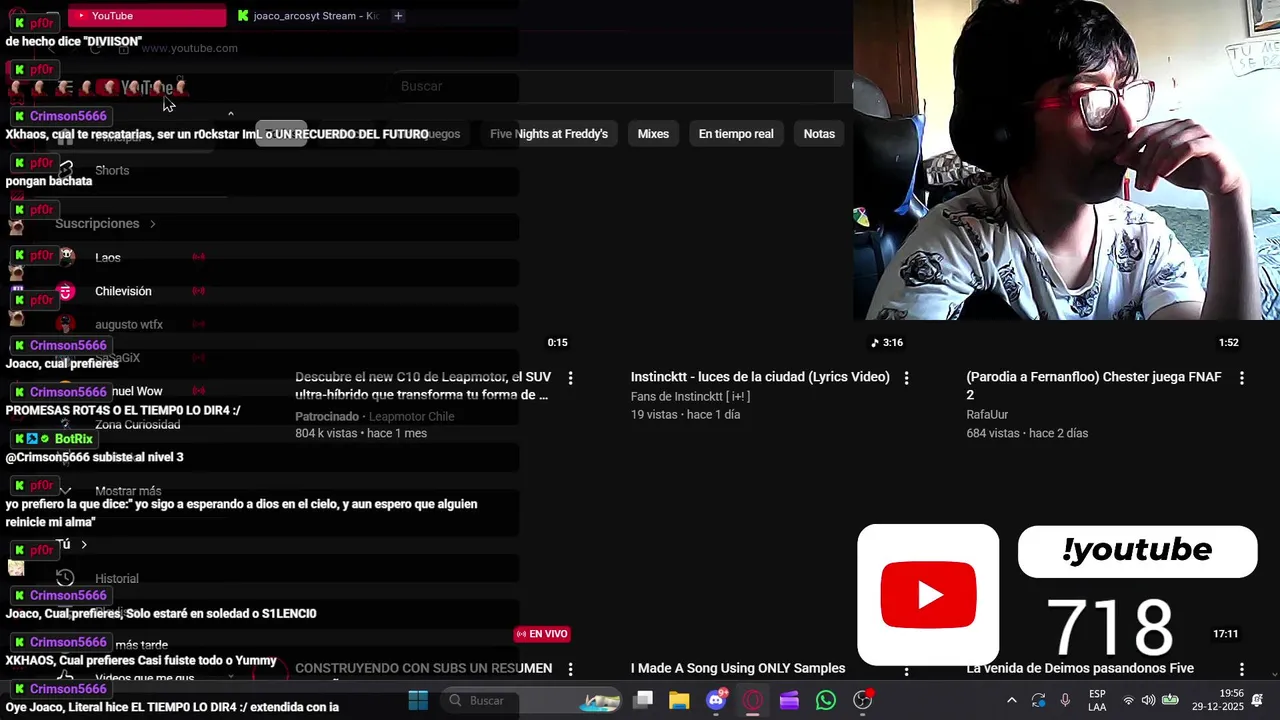Select the Notas filter chip

point(819,134)
